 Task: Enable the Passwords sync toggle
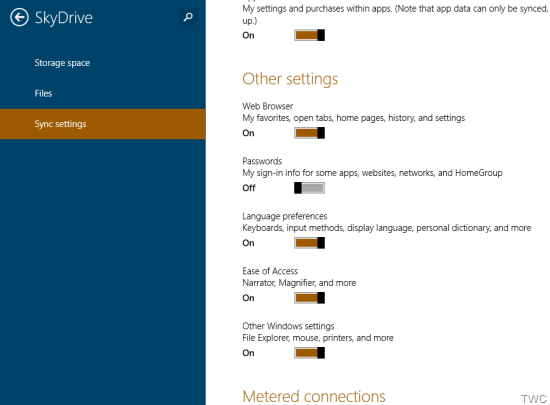tap(309, 188)
